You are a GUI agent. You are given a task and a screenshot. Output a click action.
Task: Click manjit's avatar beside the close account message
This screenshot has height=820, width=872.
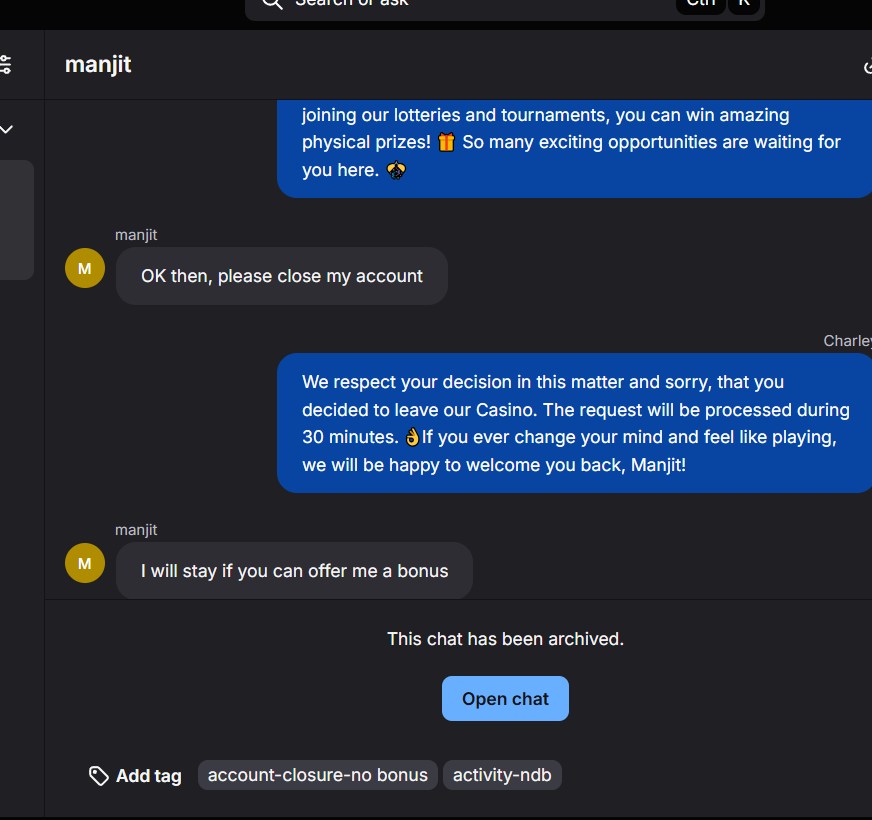tap(84, 268)
